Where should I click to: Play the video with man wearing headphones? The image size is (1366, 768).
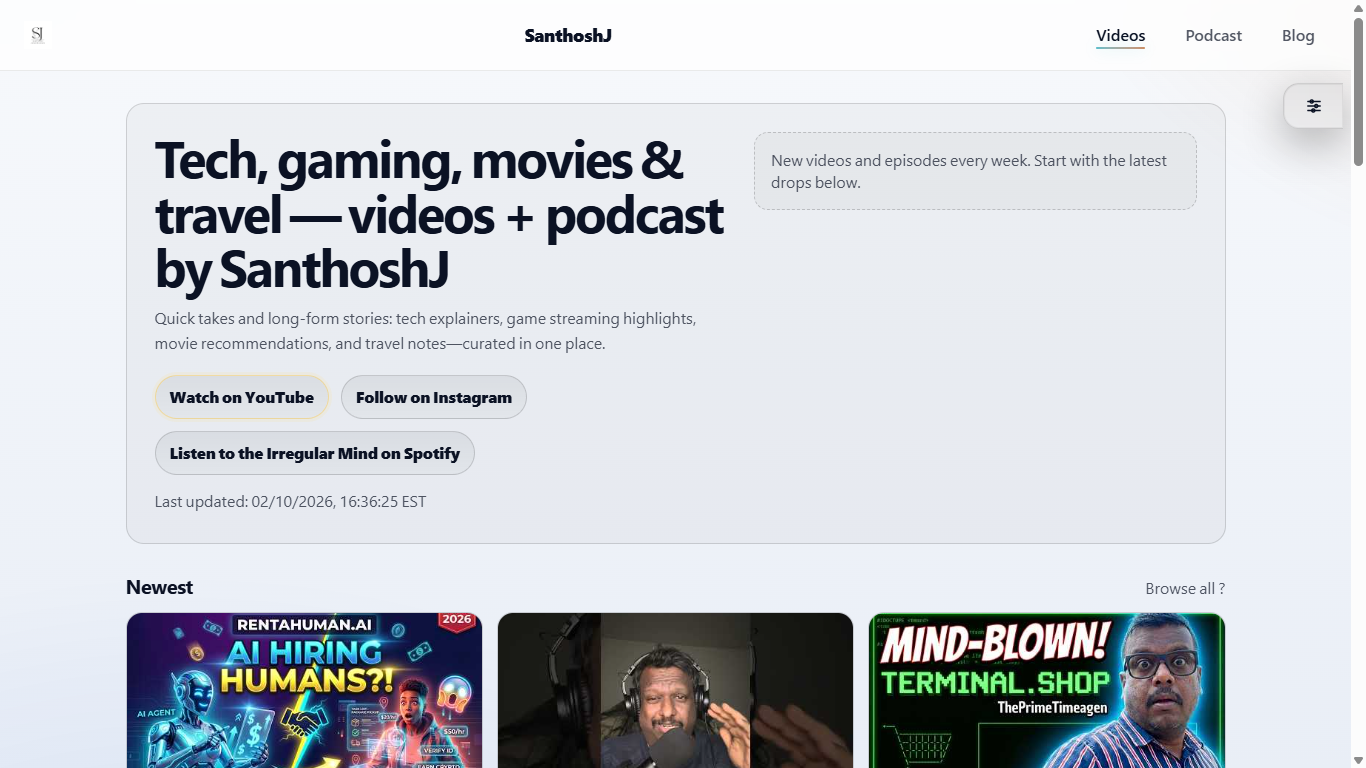point(675,690)
